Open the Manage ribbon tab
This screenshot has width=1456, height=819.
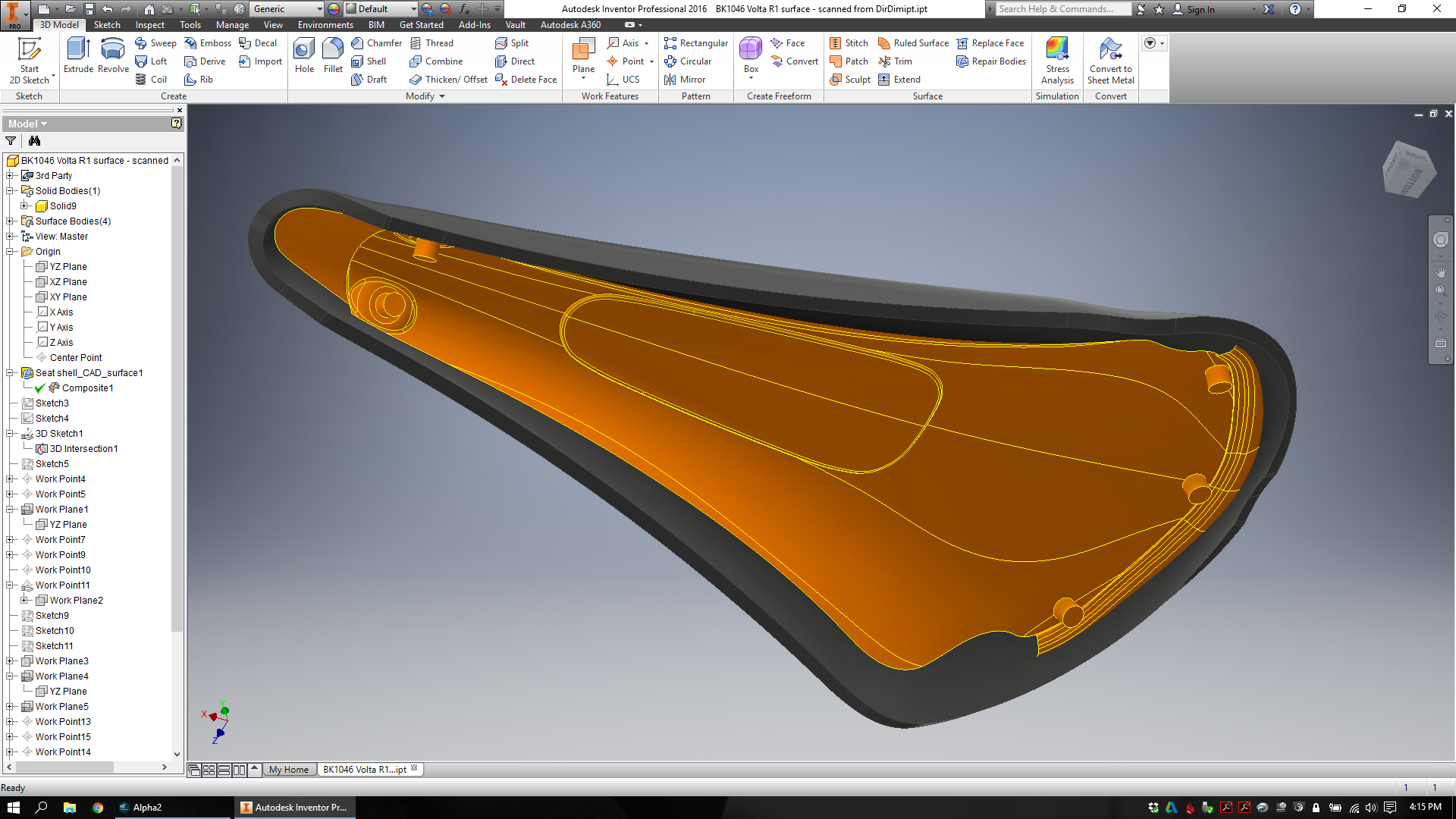click(x=232, y=25)
